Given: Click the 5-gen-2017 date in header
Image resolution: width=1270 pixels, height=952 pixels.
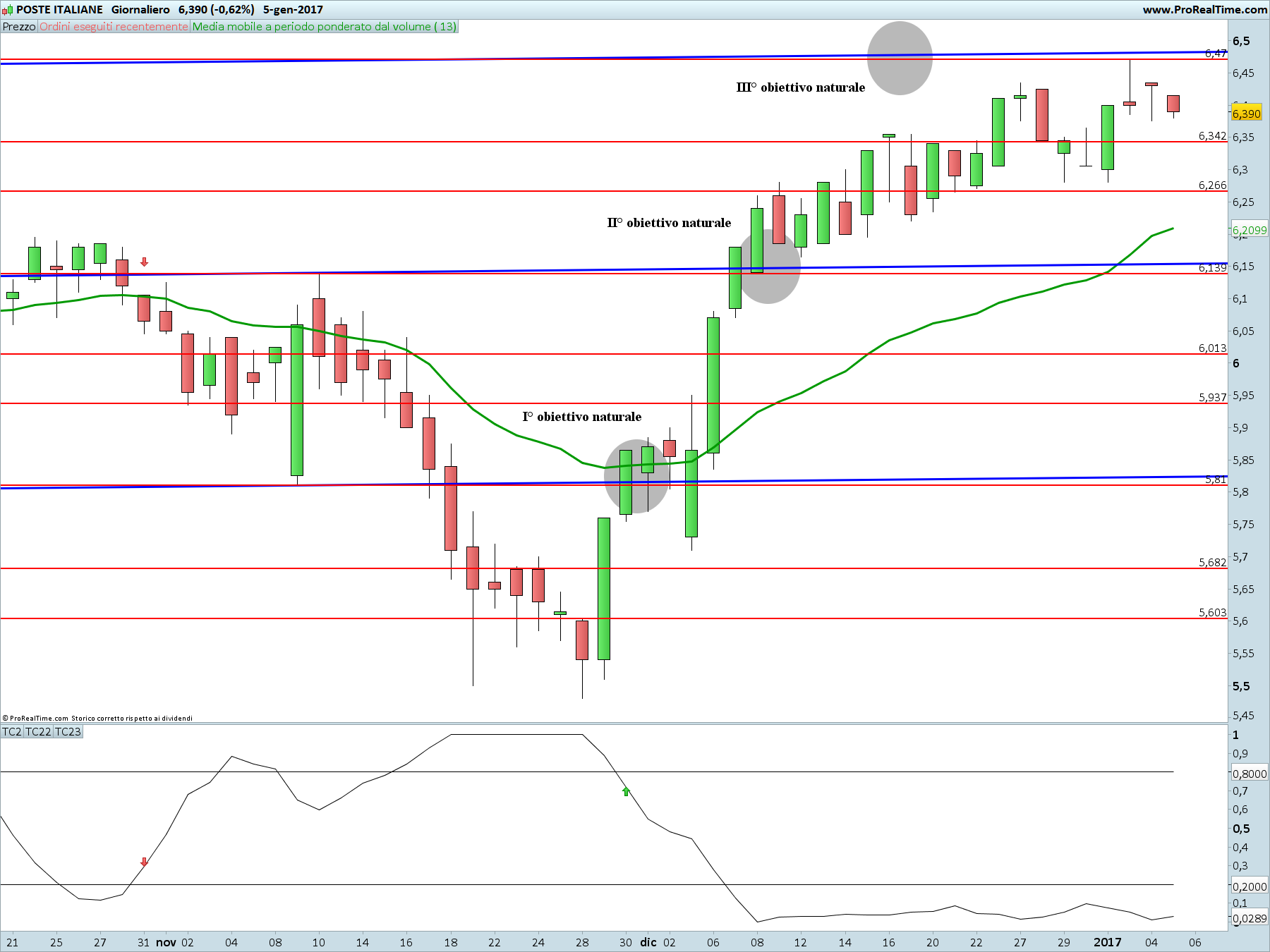Looking at the screenshot, I should pos(293,10).
